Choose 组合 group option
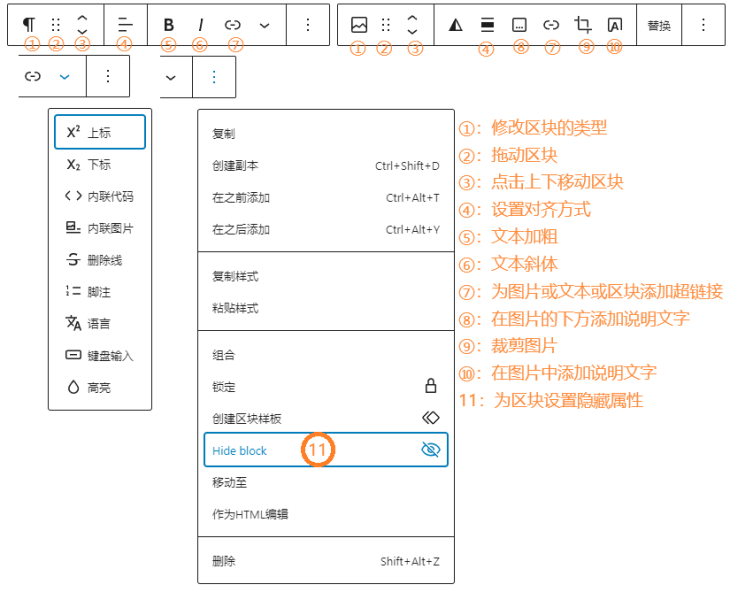The image size is (730, 600). [x=326, y=355]
